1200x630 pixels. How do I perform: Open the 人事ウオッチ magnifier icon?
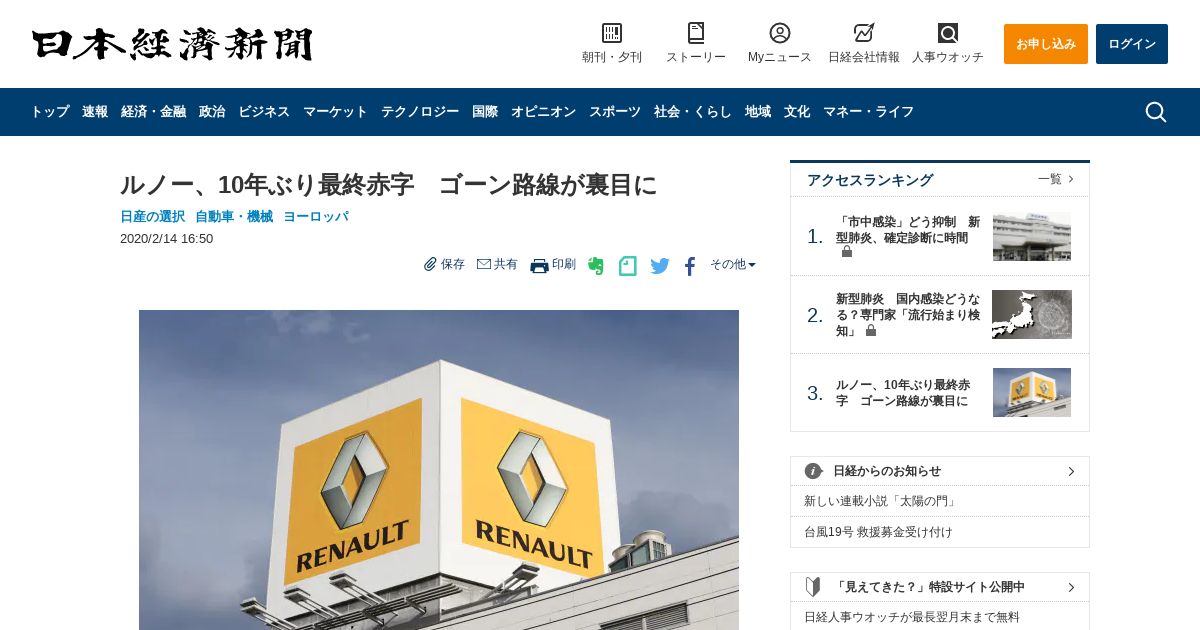coord(948,33)
